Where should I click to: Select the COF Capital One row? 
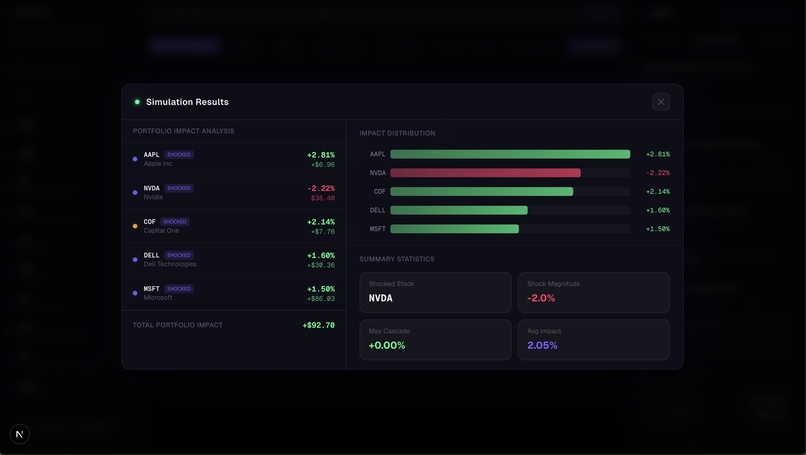pos(234,226)
